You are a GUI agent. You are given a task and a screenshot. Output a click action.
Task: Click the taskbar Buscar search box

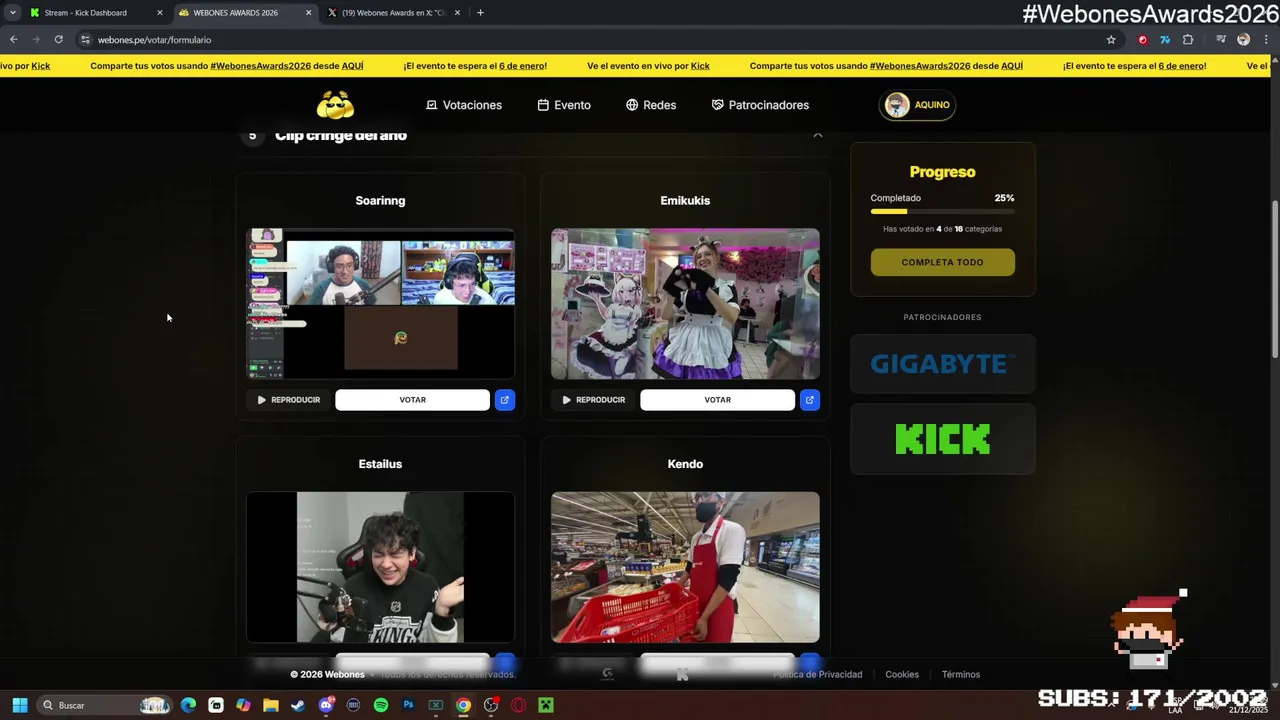[x=104, y=705]
